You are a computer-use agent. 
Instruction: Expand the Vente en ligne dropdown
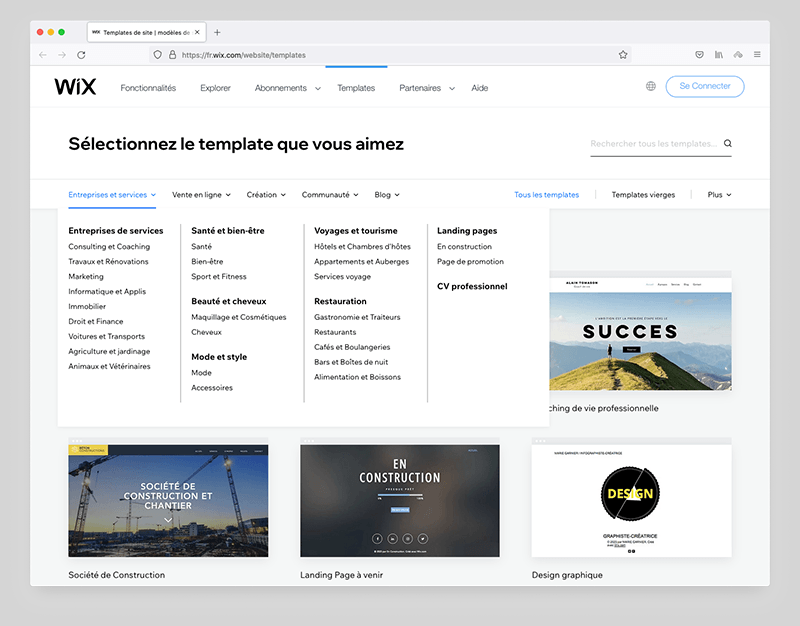[201, 195]
